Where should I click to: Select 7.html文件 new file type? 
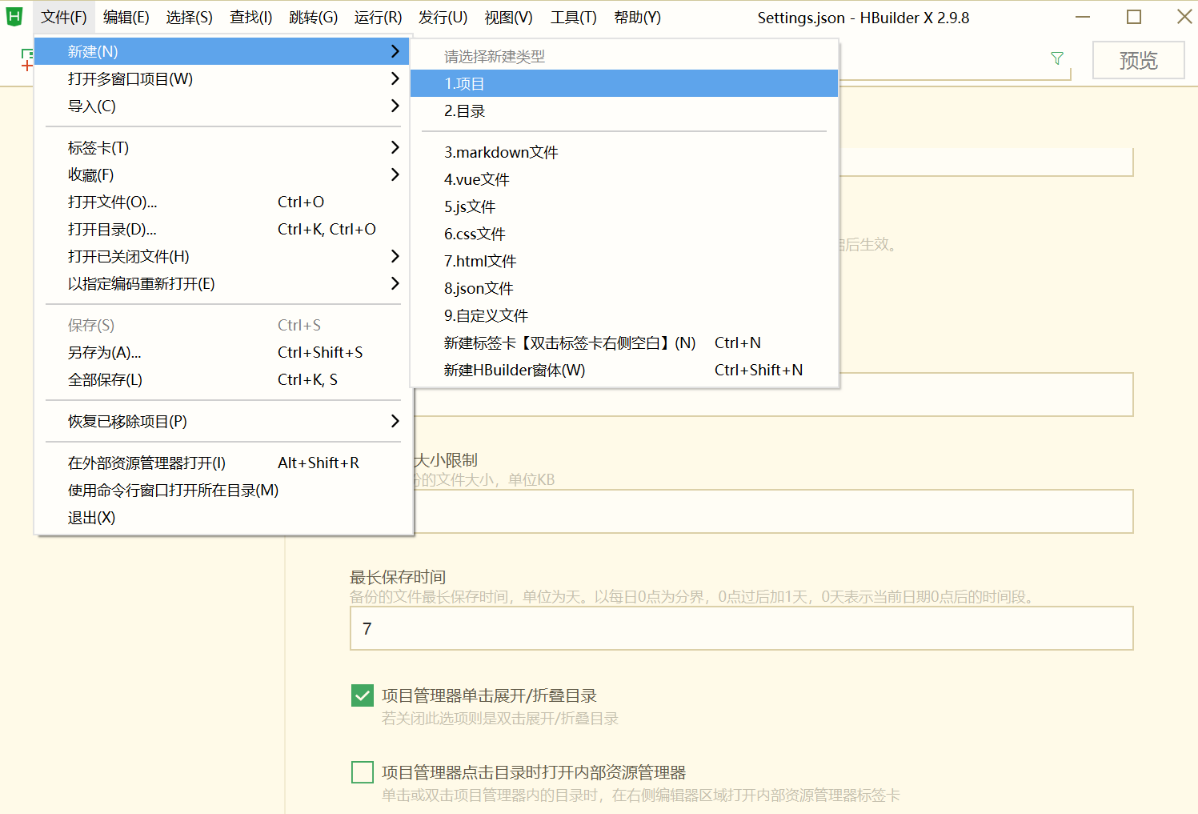pyautogui.click(x=624, y=261)
